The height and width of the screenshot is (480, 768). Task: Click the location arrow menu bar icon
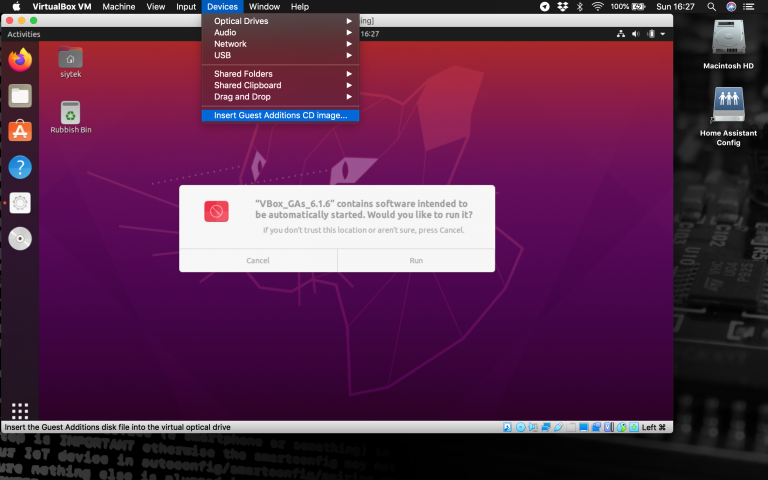(545, 6)
